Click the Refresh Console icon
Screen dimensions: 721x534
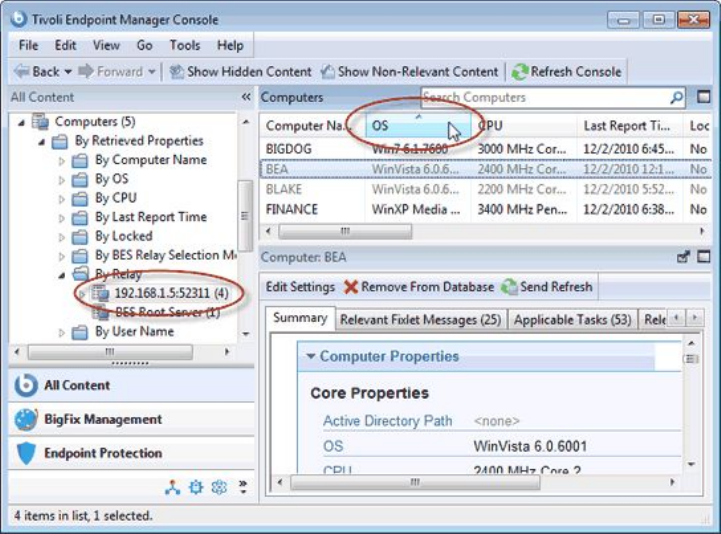tap(520, 72)
